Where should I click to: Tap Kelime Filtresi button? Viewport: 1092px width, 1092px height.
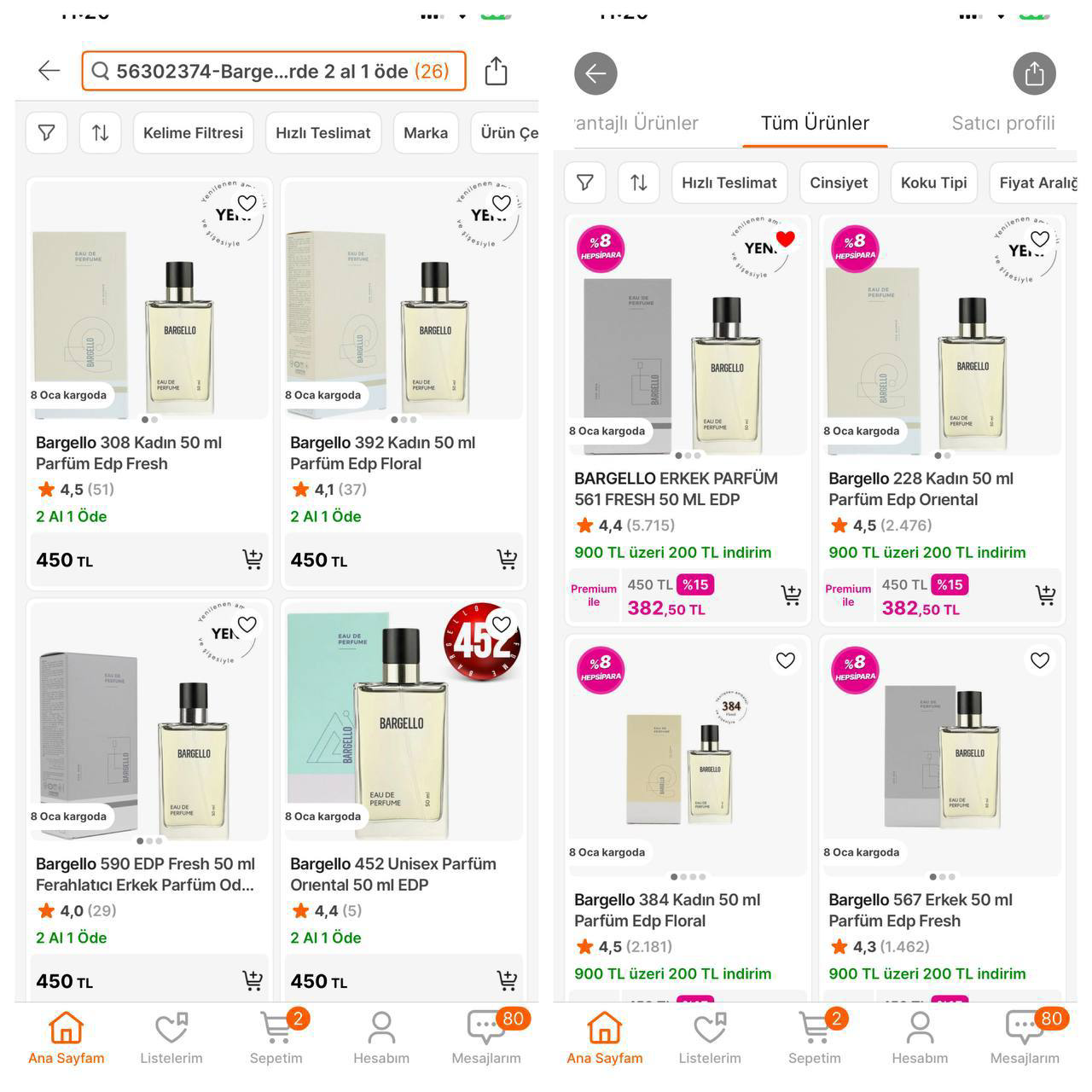(193, 133)
